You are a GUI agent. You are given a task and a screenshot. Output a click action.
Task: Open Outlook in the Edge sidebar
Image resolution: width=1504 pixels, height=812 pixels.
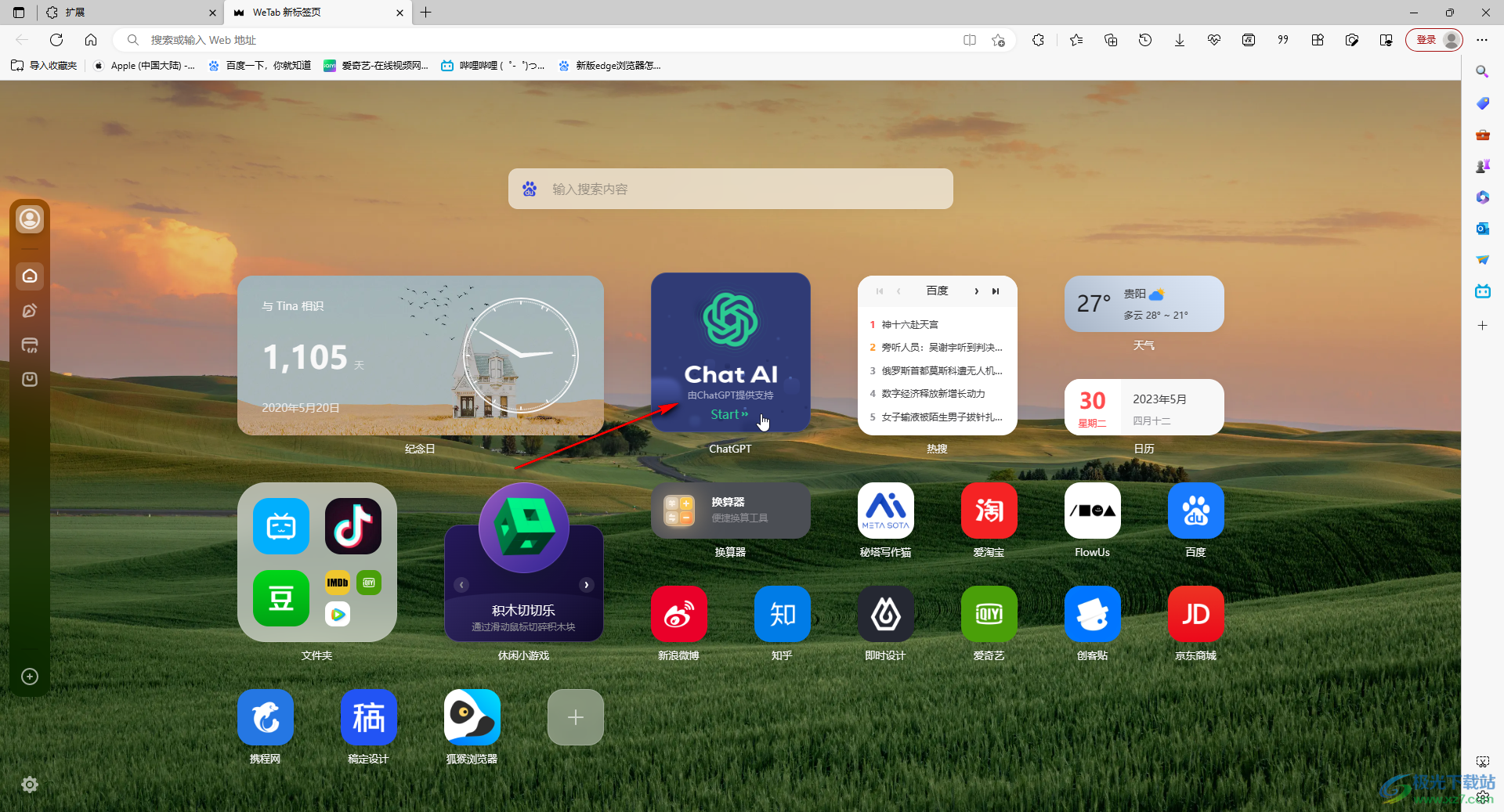(1482, 229)
